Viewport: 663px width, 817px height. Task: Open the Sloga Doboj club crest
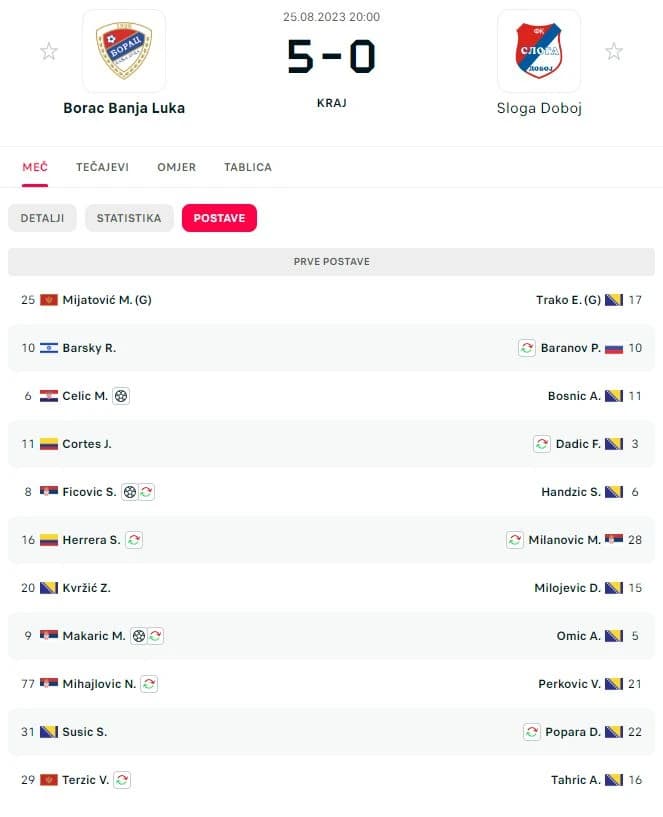pos(539,51)
